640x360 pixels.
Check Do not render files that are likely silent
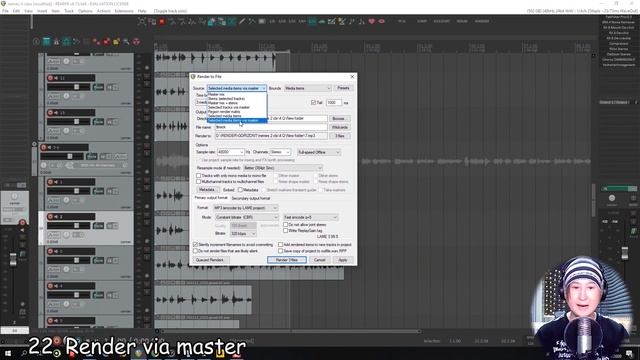195,251
